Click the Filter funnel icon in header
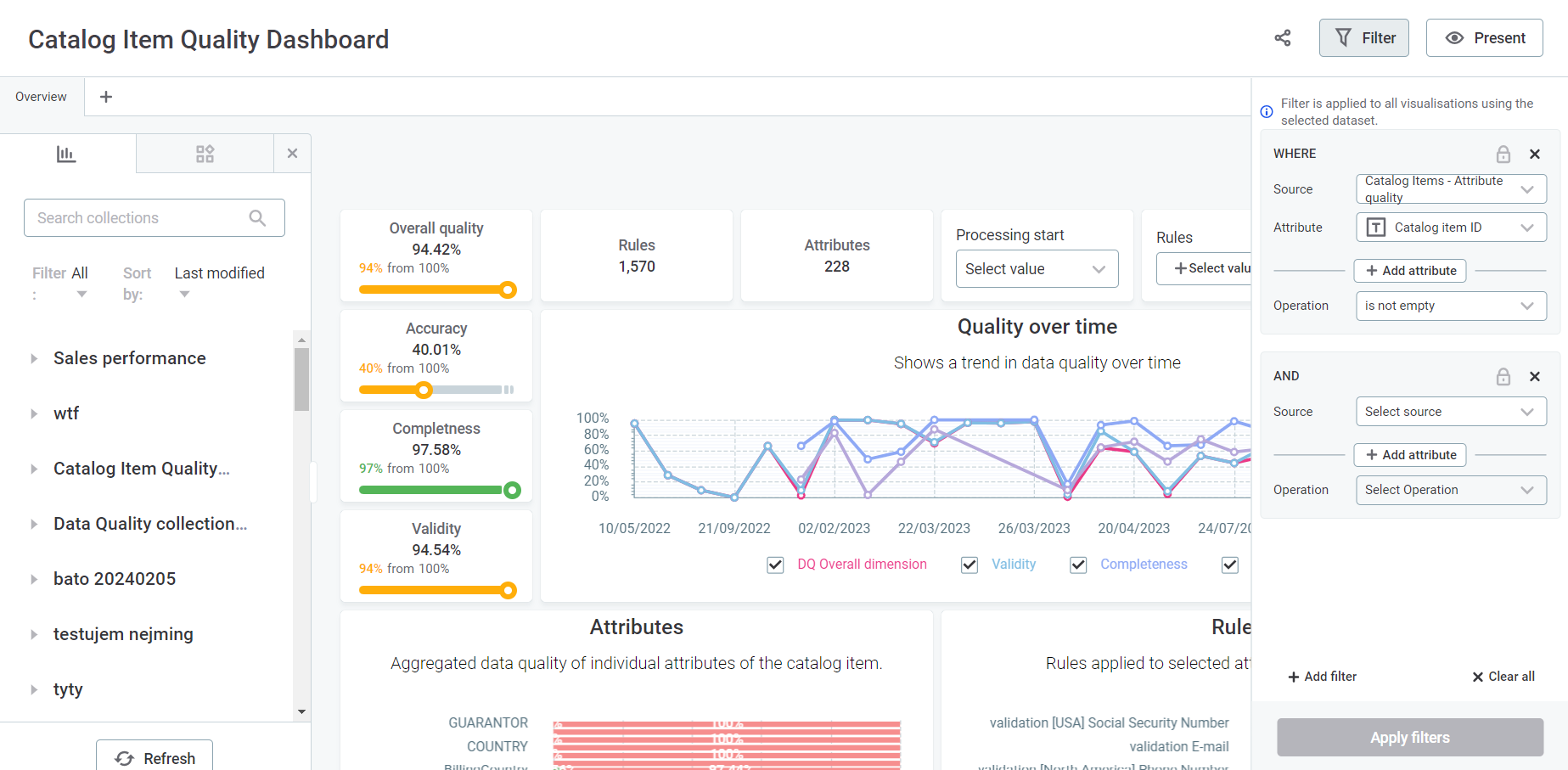This screenshot has width=1568, height=770. click(1344, 37)
